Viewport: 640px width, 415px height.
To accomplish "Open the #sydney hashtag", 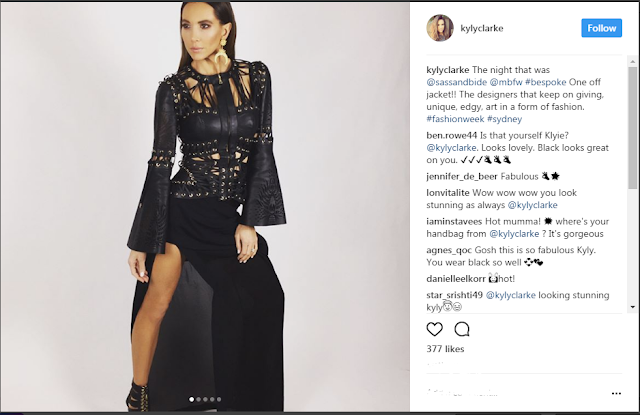I will click(x=504, y=119).
